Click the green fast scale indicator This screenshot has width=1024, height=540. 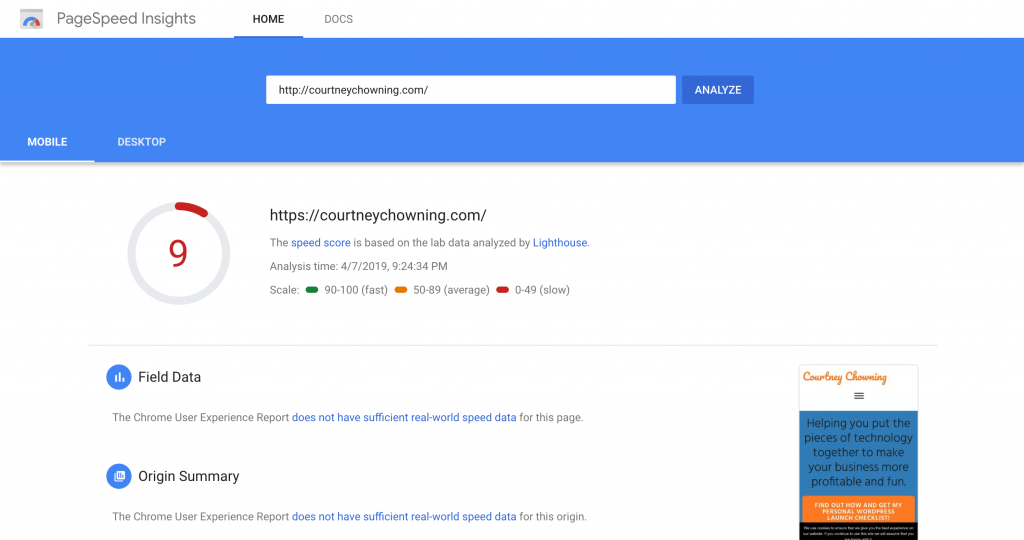[x=312, y=289]
